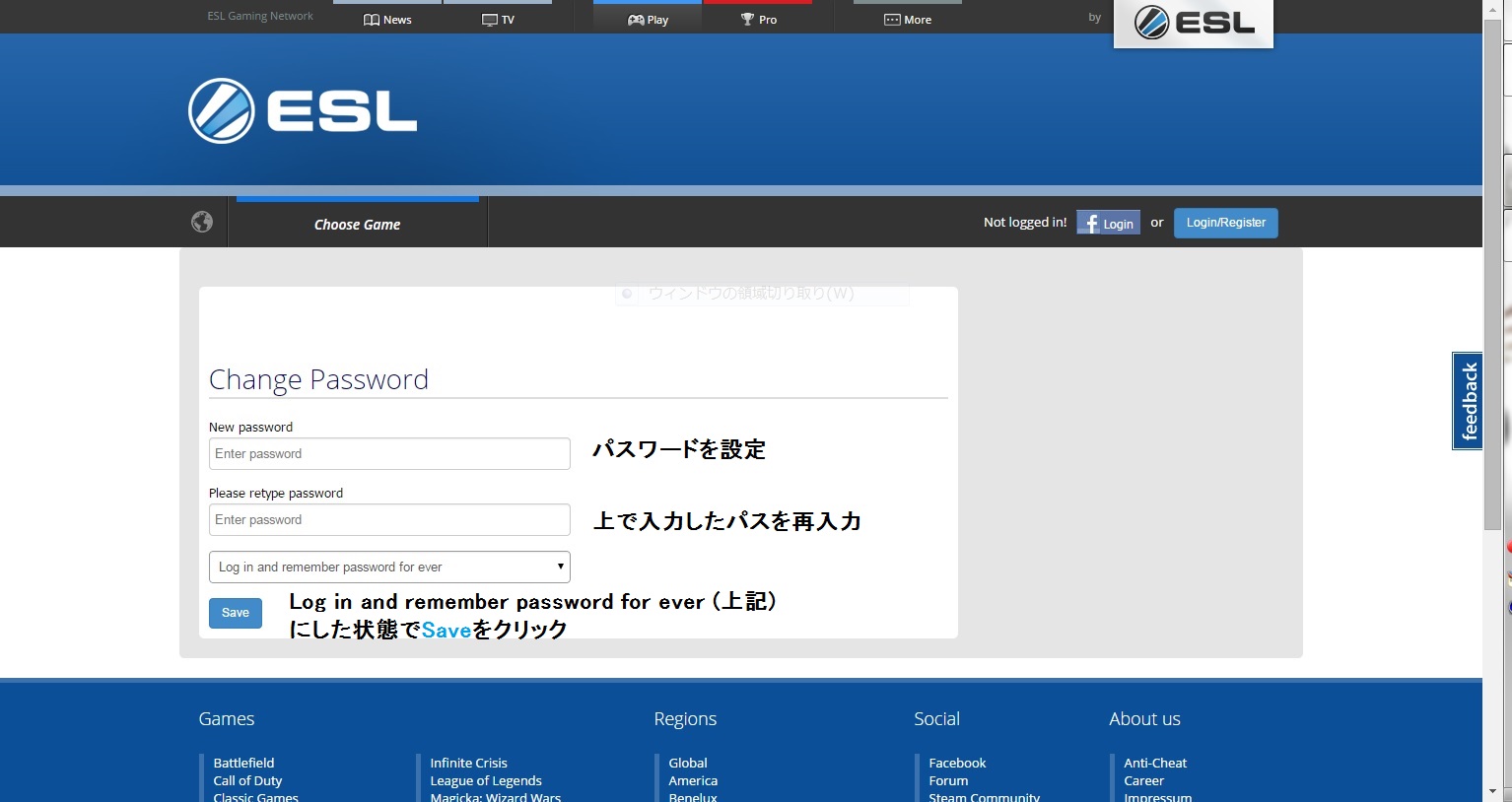Open the Choose Game selector

[357, 224]
